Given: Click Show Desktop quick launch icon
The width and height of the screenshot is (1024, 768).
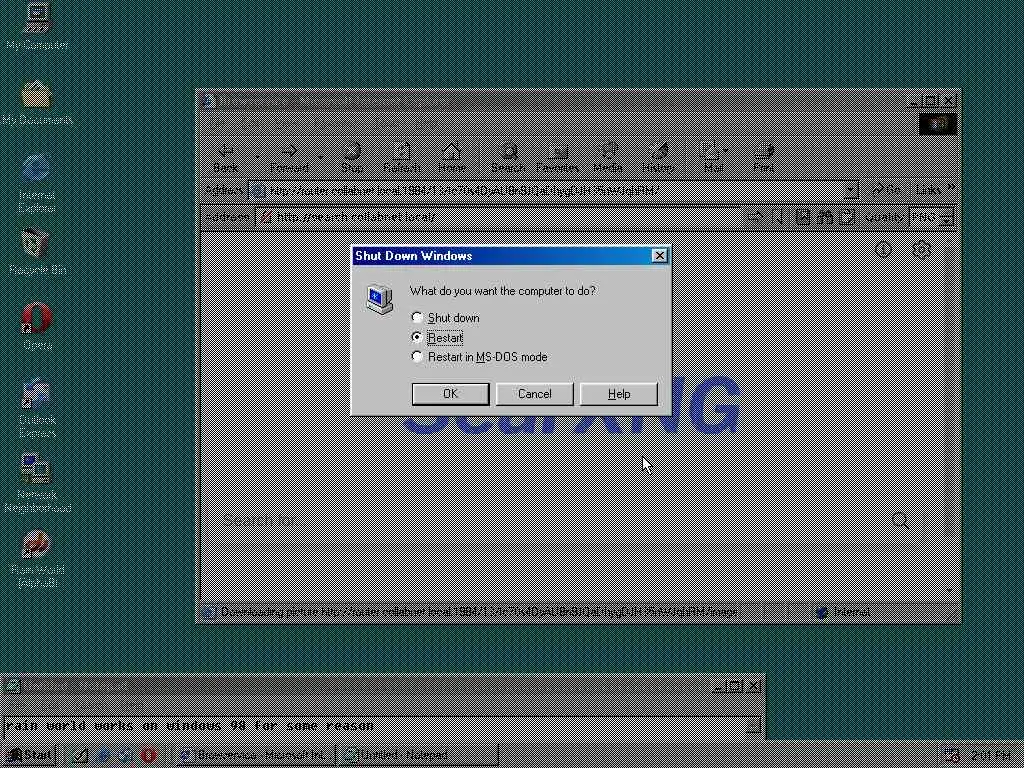Looking at the screenshot, I should 80,755.
